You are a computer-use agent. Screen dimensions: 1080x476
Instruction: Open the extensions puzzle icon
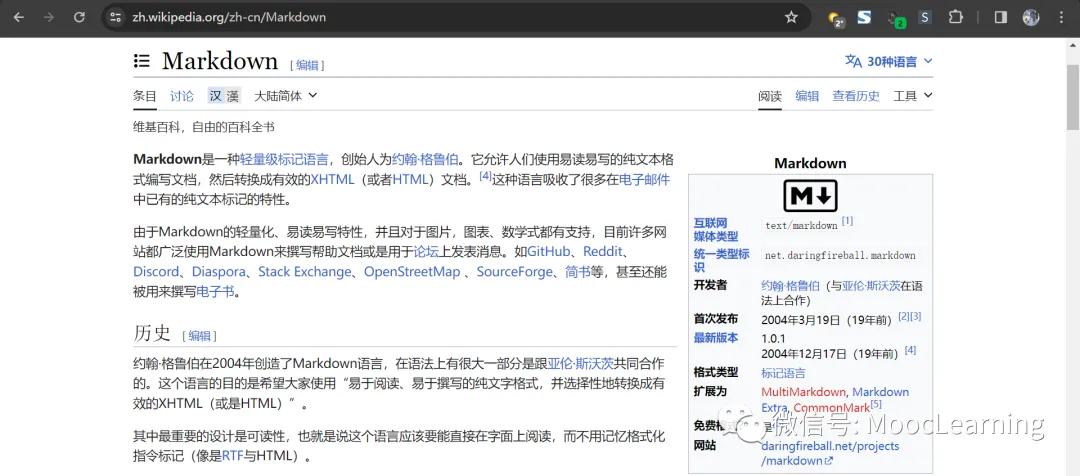coord(955,17)
